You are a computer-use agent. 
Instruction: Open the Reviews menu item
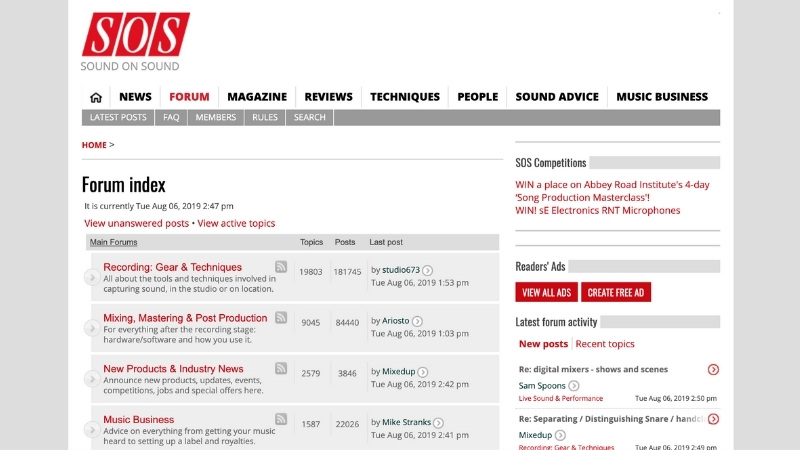coord(328,97)
